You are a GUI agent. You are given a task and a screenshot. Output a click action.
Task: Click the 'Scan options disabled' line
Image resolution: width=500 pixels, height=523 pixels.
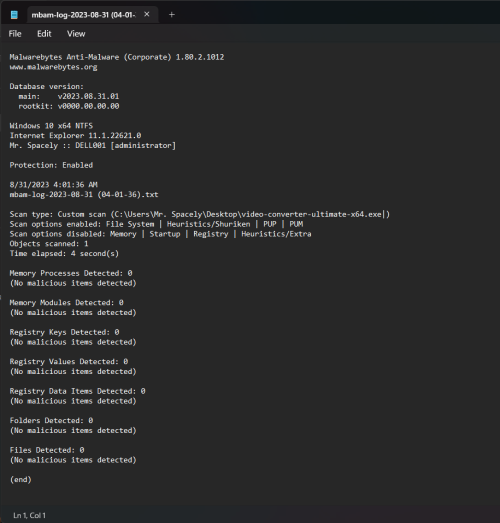tap(160, 234)
